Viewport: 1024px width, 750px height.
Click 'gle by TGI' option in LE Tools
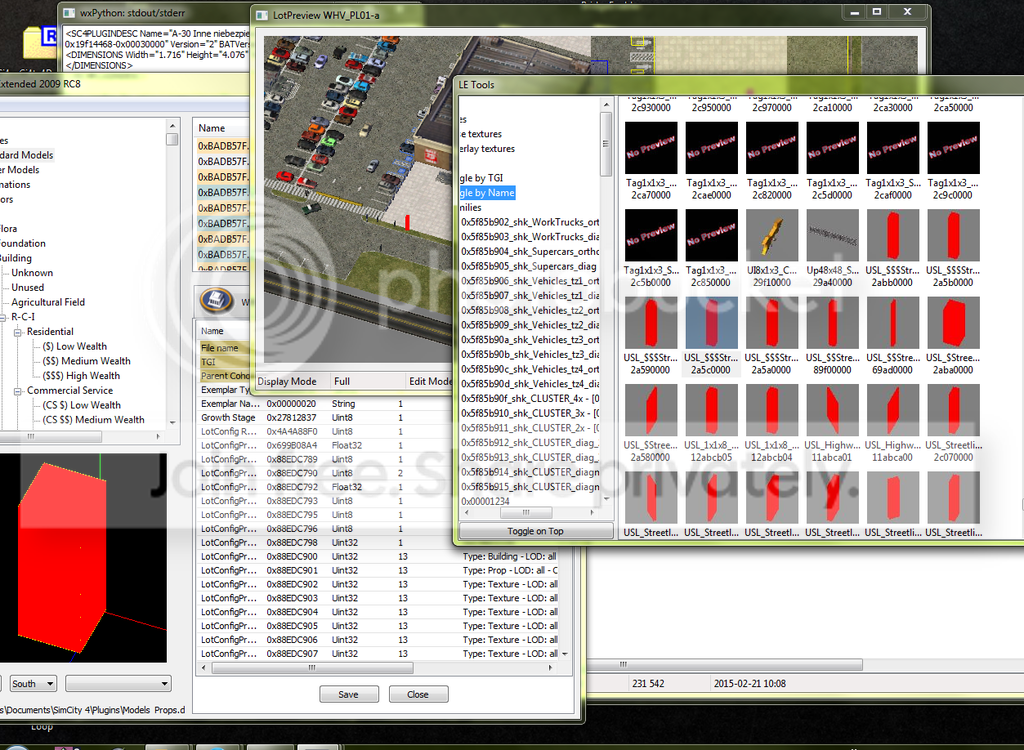tap(481, 178)
